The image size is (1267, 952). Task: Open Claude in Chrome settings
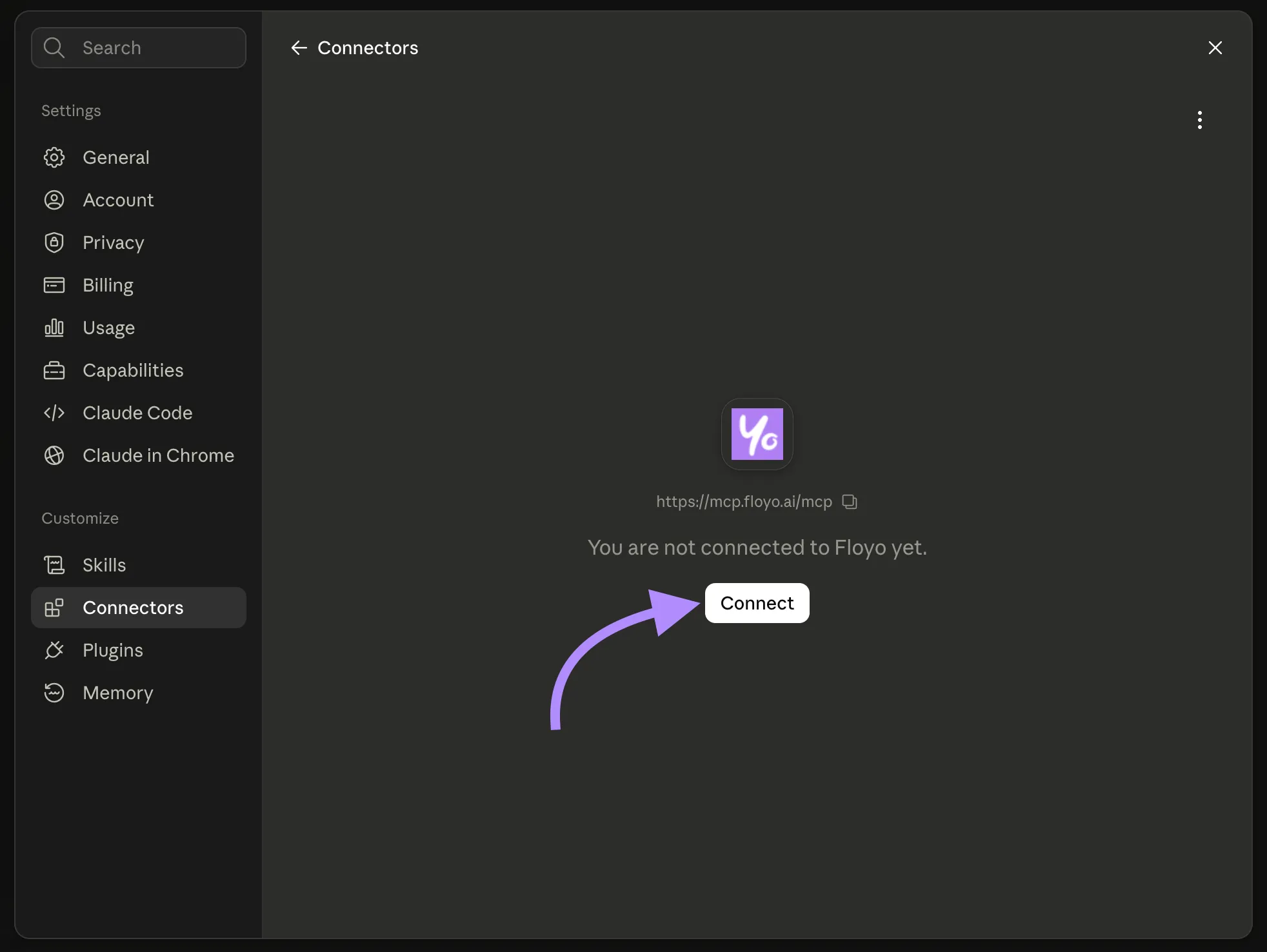(x=139, y=455)
